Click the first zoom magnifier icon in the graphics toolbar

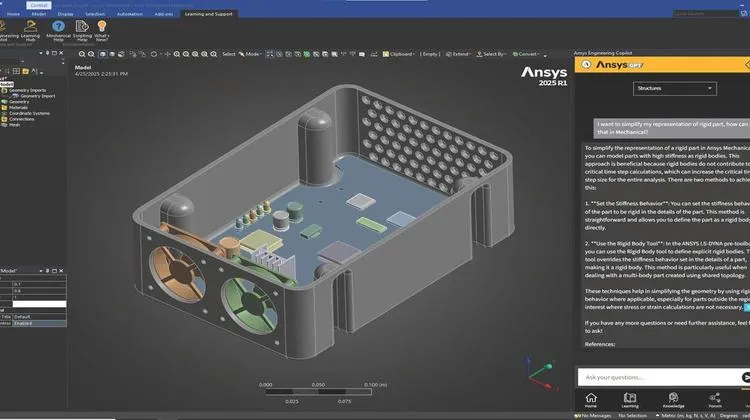[x=82, y=55]
